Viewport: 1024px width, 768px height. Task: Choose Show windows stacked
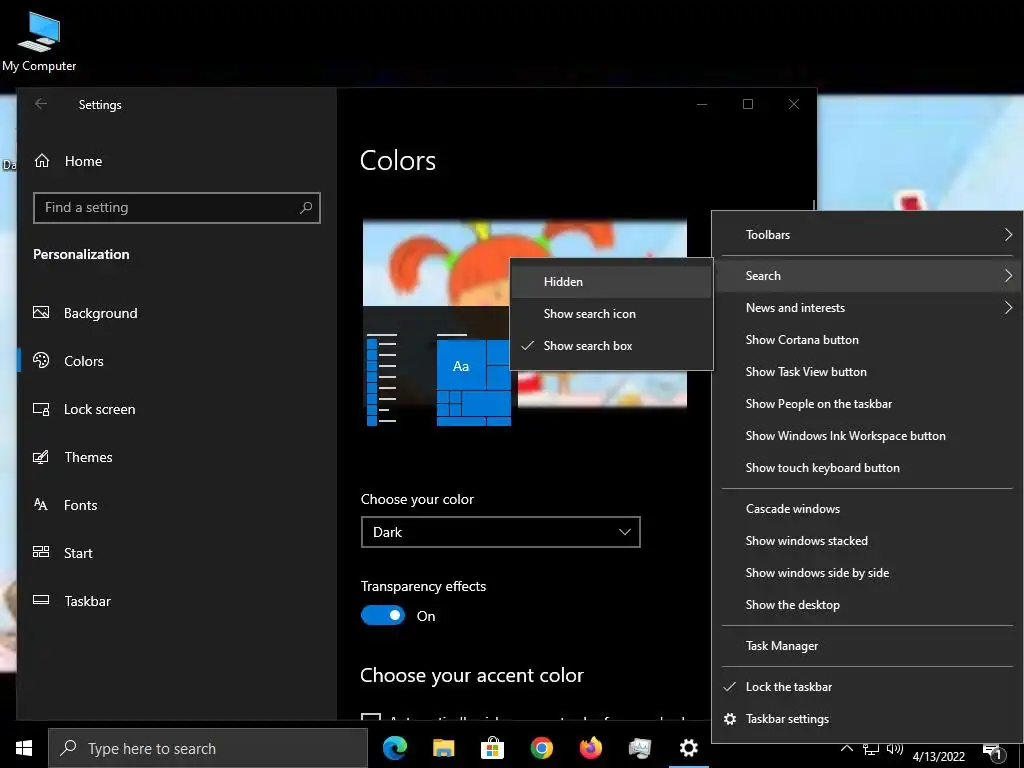click(x=869, y=541)
